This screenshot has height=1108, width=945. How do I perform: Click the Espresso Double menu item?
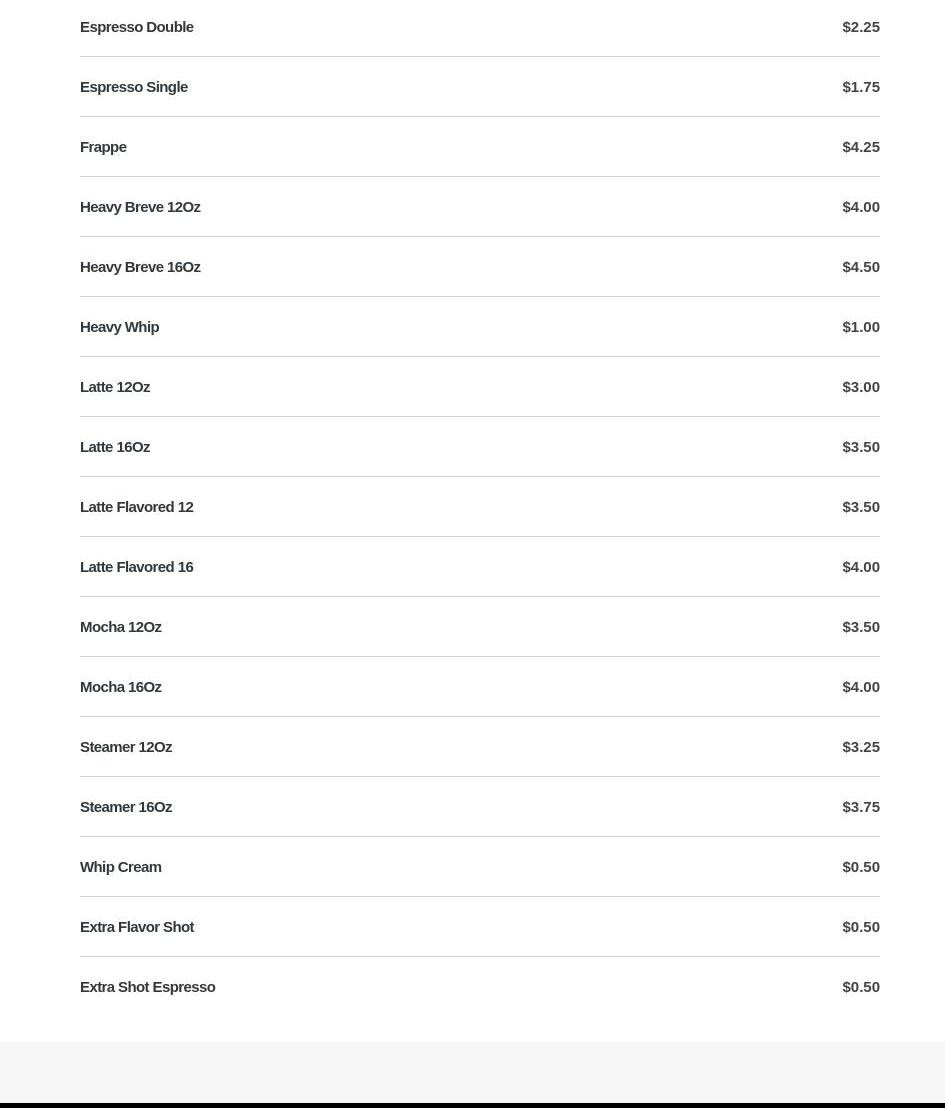click(137, 27)
